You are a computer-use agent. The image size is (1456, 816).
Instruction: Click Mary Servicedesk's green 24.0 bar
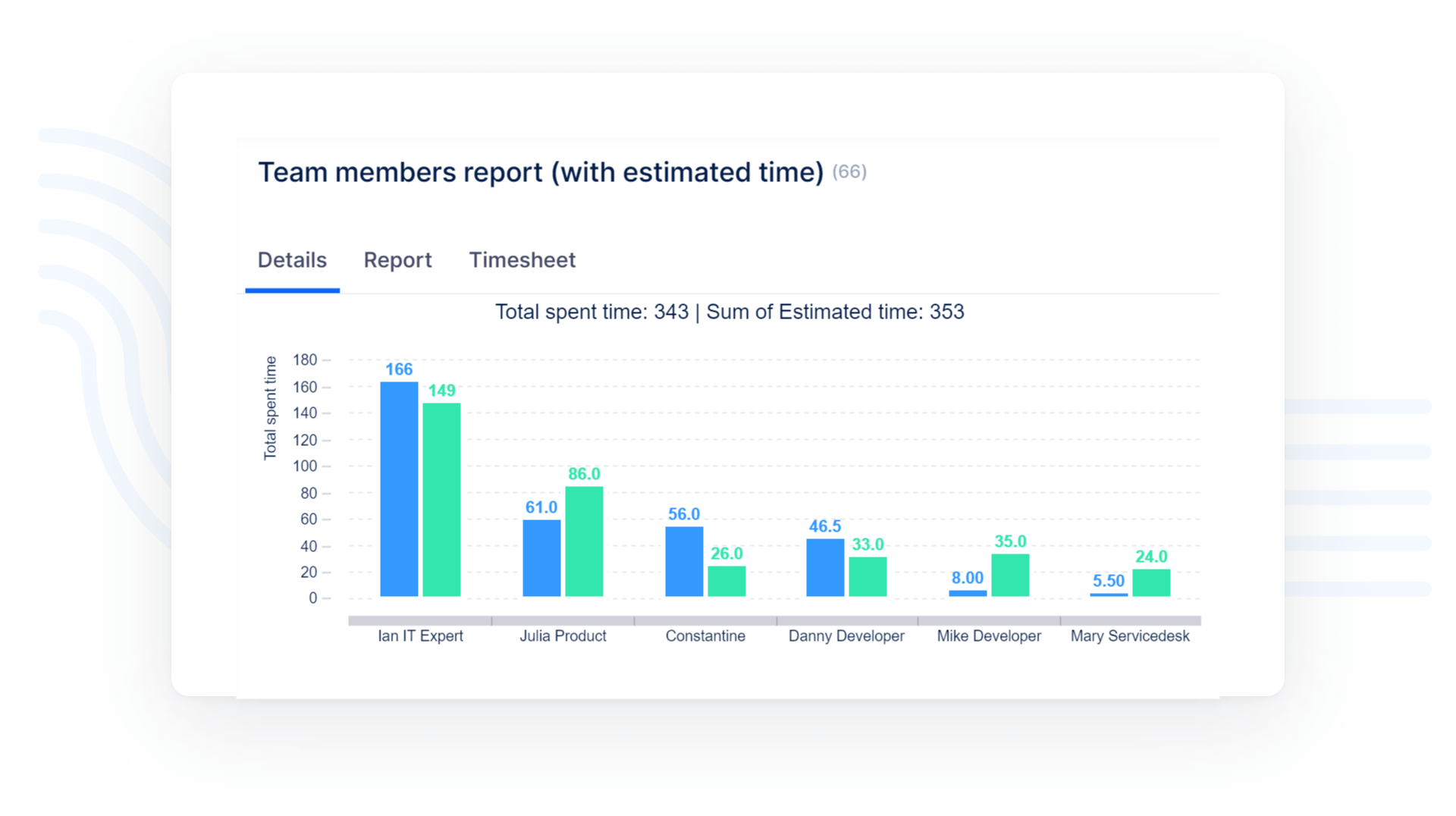tap(1151, 582)
